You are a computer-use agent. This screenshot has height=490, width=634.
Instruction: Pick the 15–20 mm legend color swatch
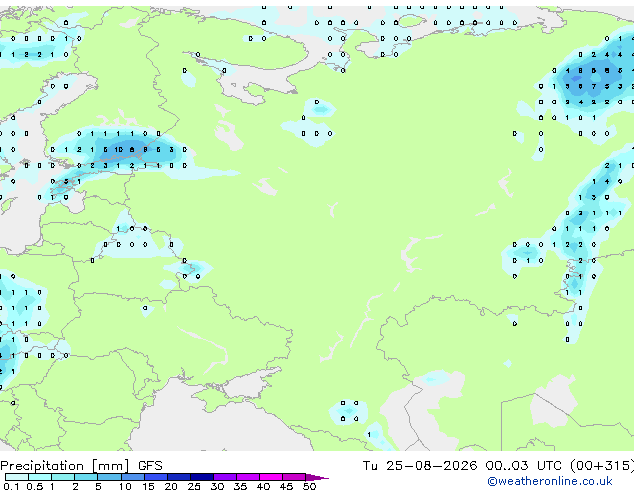click(x=156, y=477)
